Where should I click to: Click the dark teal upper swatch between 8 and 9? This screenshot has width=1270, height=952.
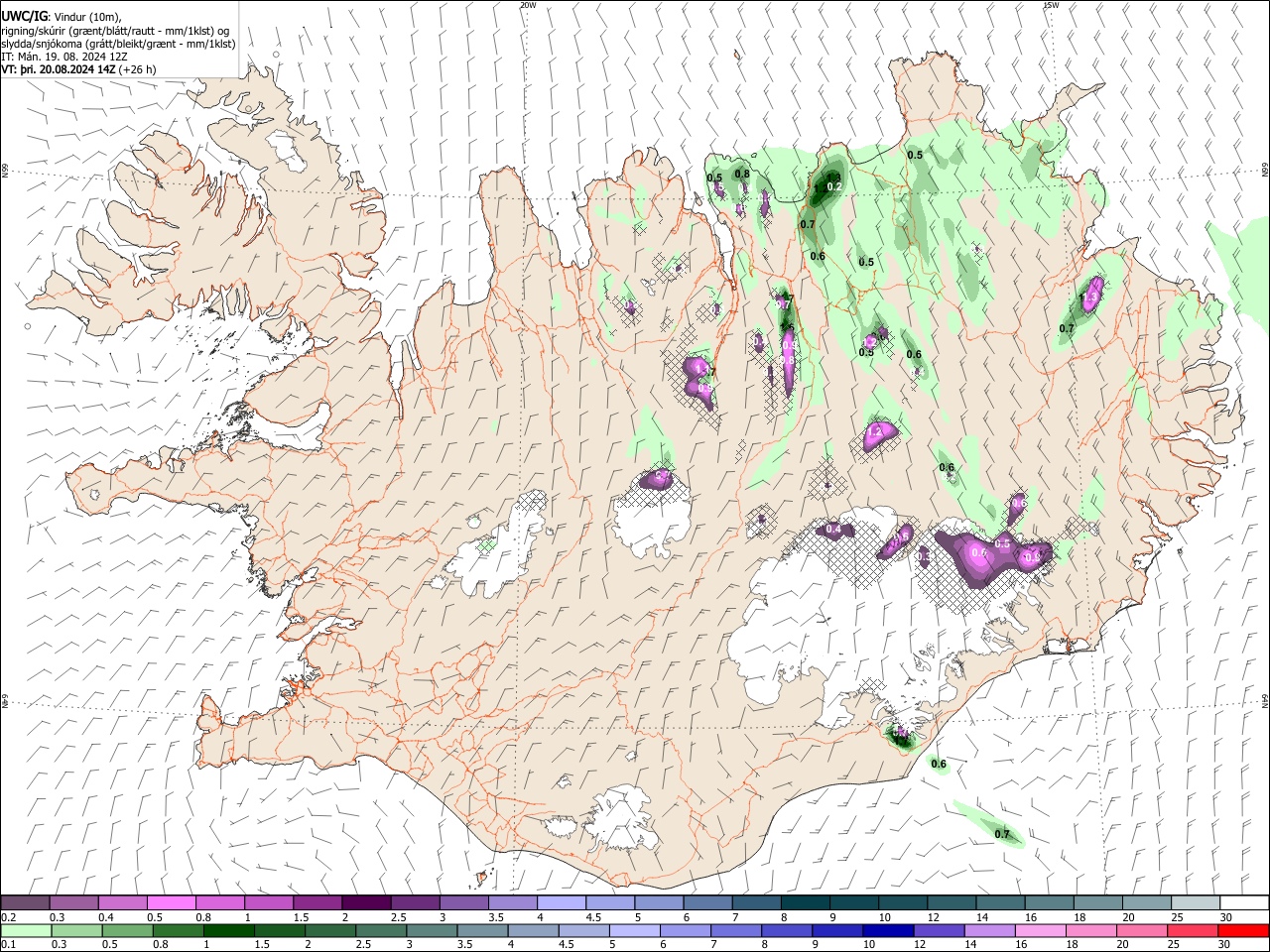click(805, 902)
